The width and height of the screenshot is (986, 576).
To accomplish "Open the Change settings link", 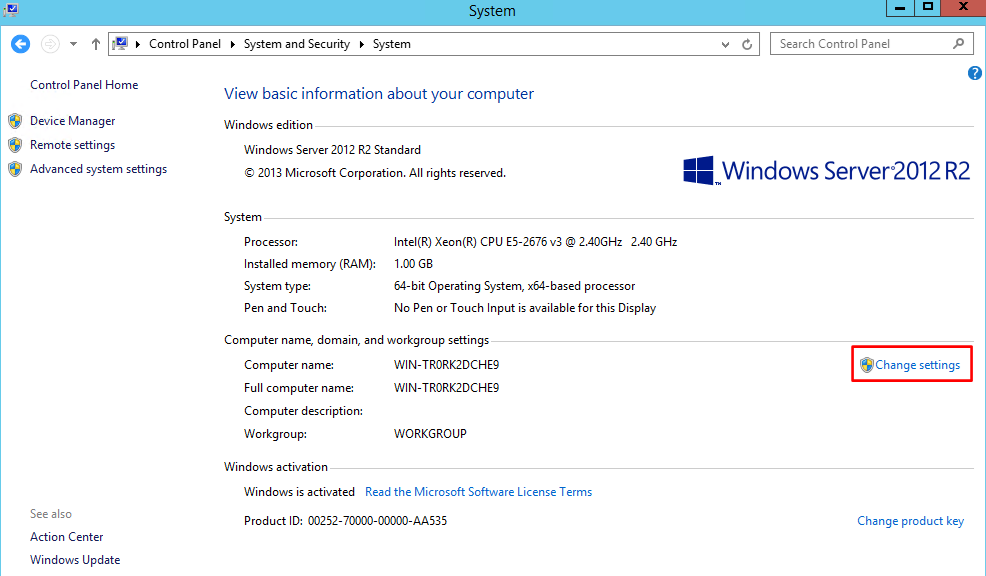I will tap(917, 365).
